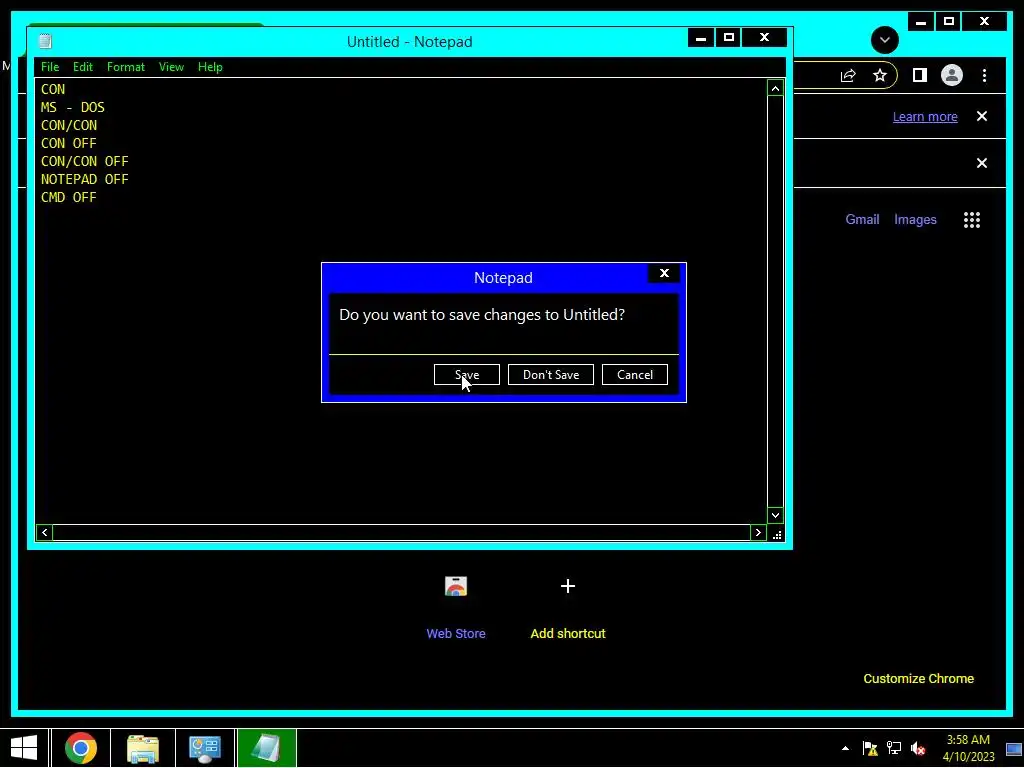Open Notepad Edit menu

click(x=83, y=67)
